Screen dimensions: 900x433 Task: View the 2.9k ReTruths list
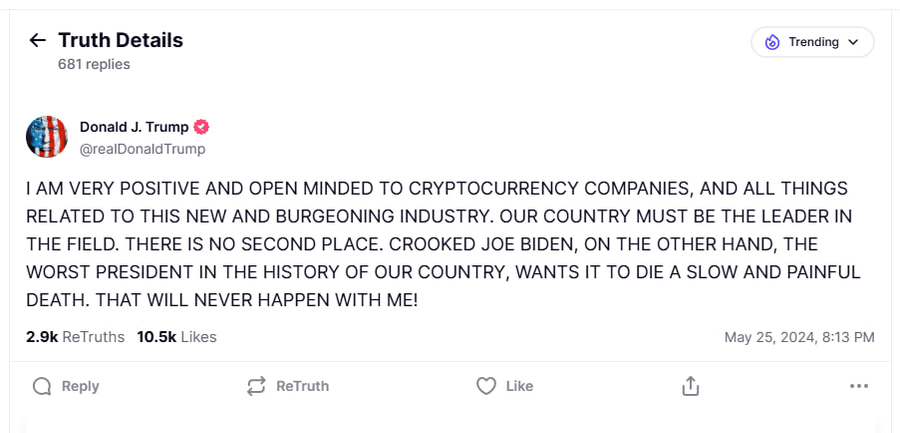click(x=75, y=337)
